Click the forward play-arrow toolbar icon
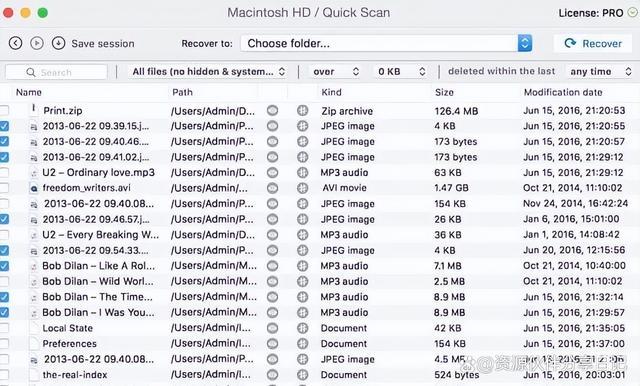Screen dimensions: 640x386 pos(37,43)
